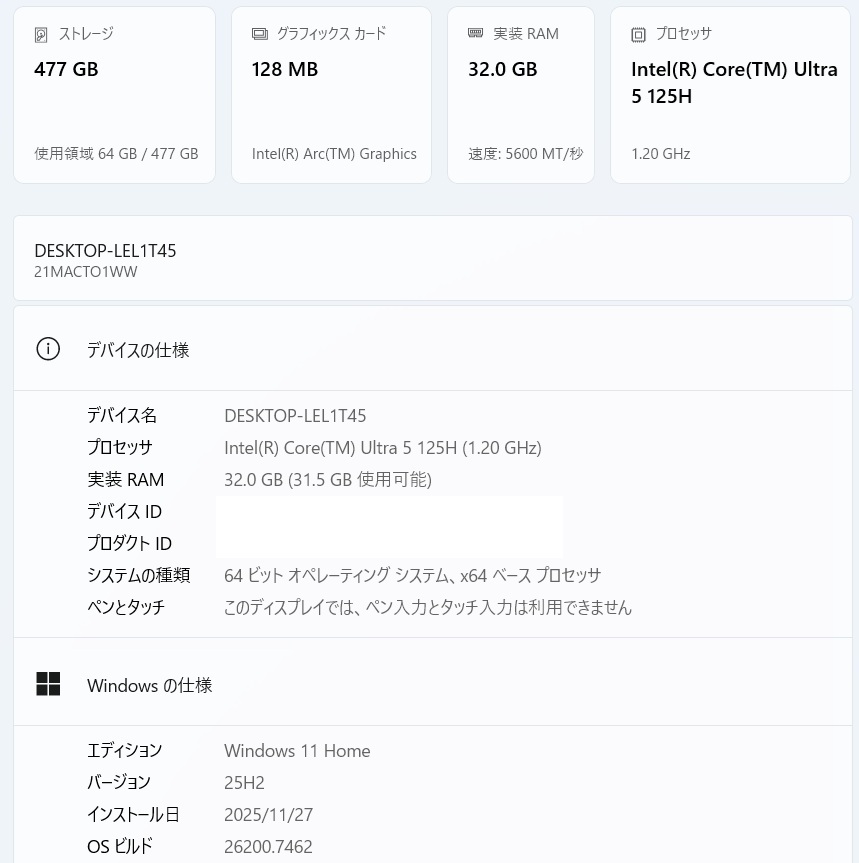The width and height of the screenshot is (859, 863).
Task: Click the Windows logo beside Windows の仕様
Action: pos(48,684)
